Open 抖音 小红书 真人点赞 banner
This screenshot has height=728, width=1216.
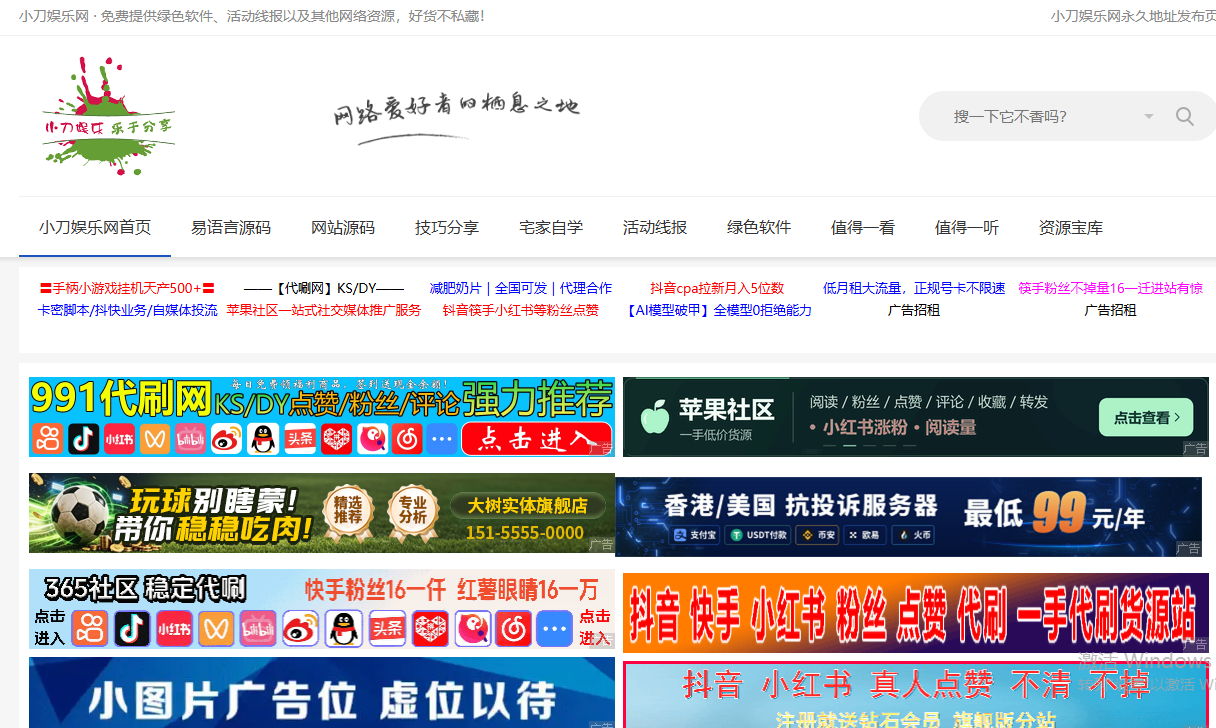click(916, 695)
